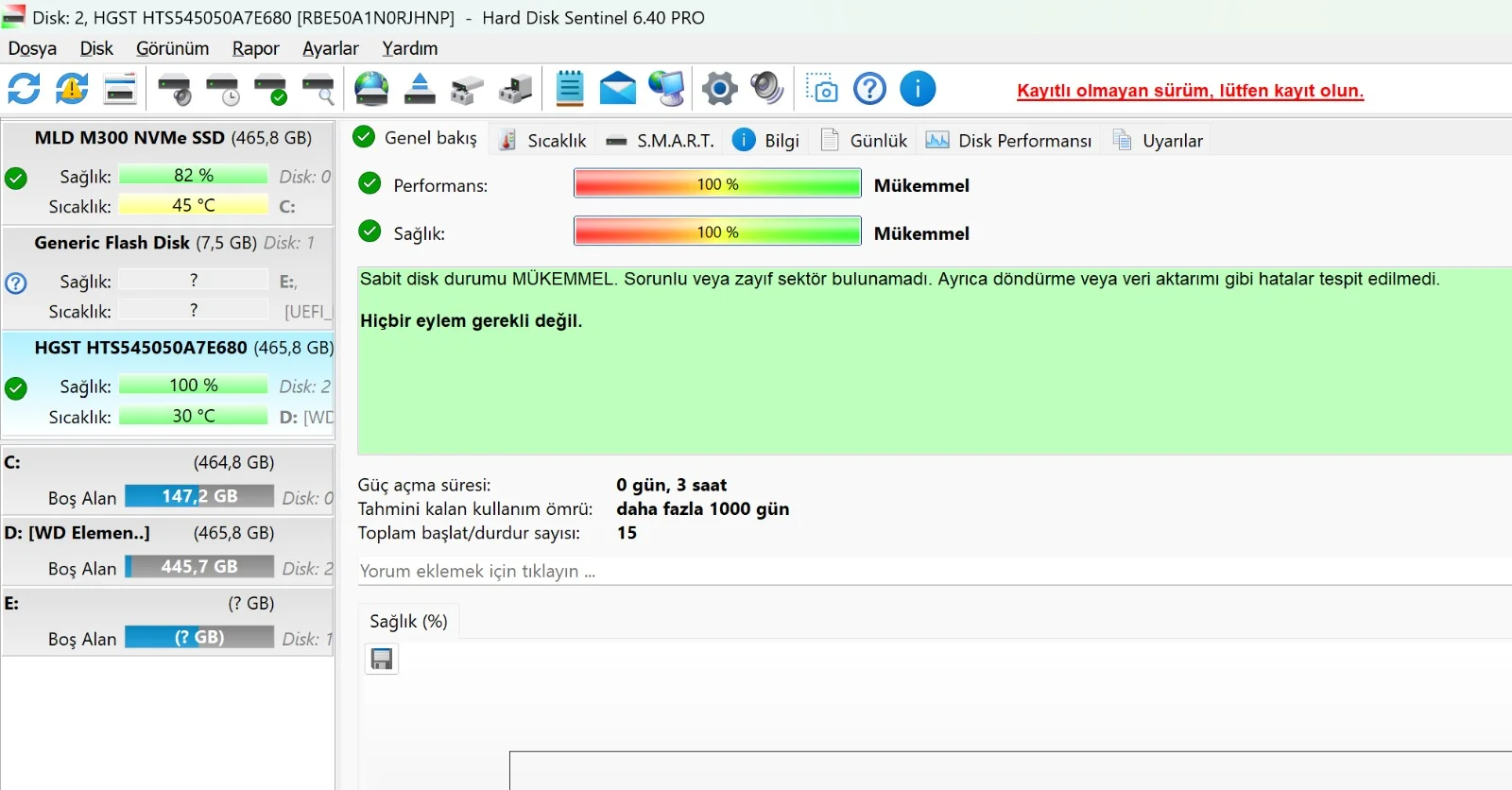Click the save floppy icon under Sağlık (%)
Viewport: 1512px width, 790px height.
pyautogui.click(x=382, y=659)
